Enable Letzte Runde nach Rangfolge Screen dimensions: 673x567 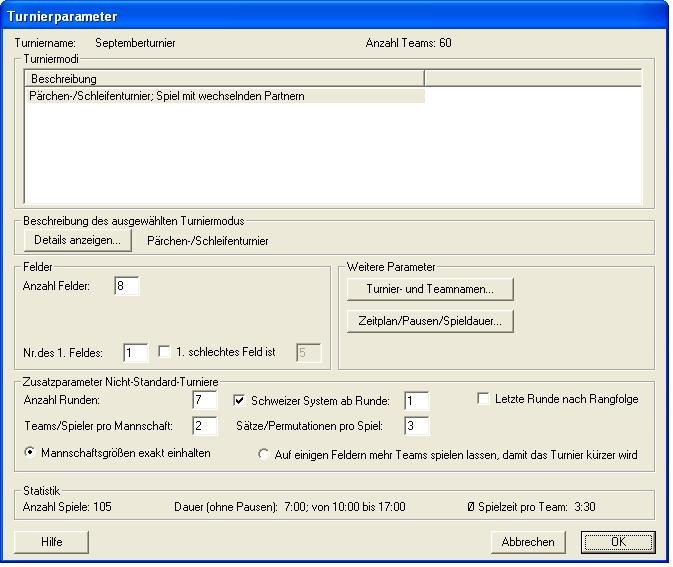484,399
